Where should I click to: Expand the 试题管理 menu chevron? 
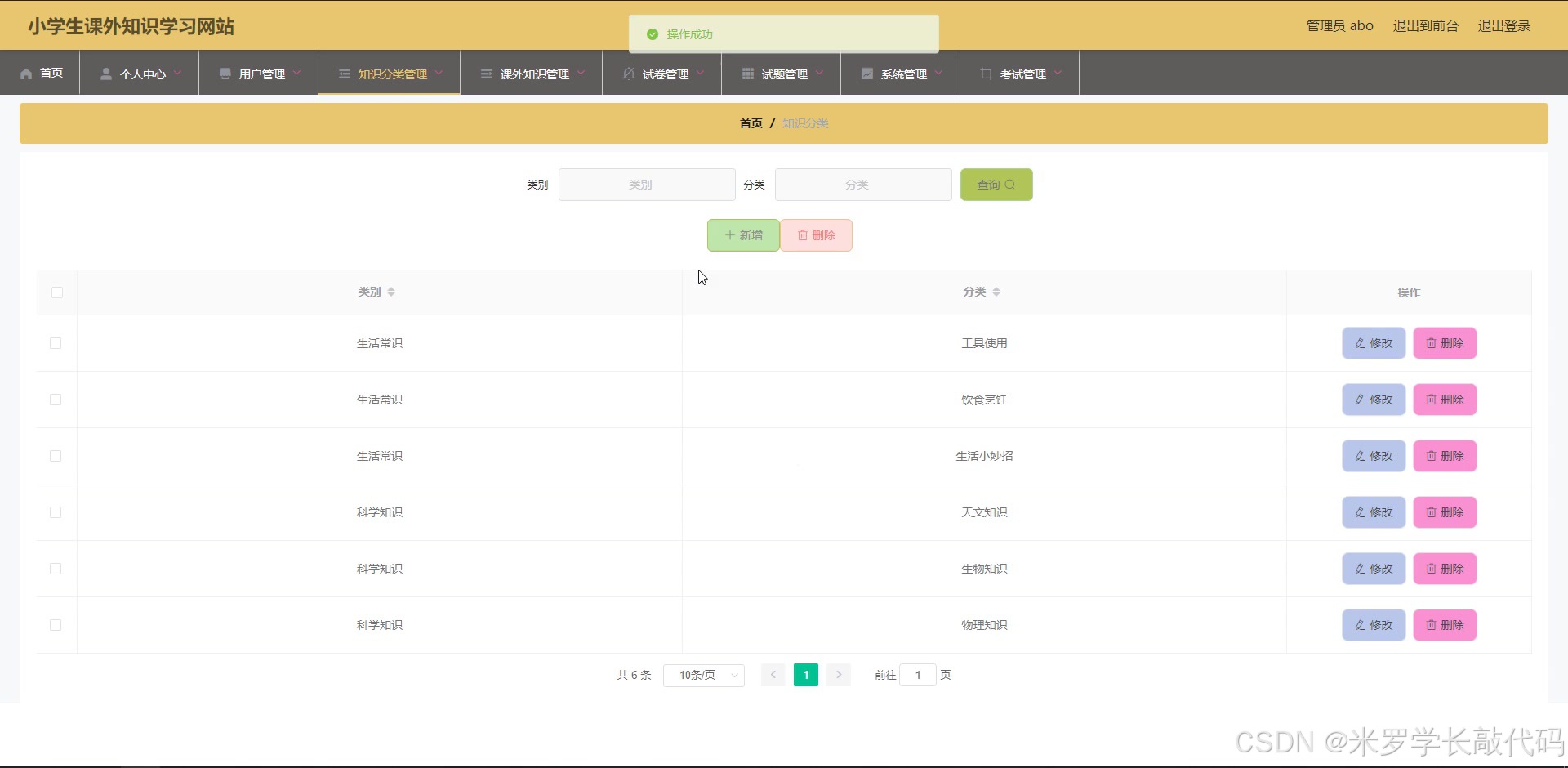tap(819, 73)
